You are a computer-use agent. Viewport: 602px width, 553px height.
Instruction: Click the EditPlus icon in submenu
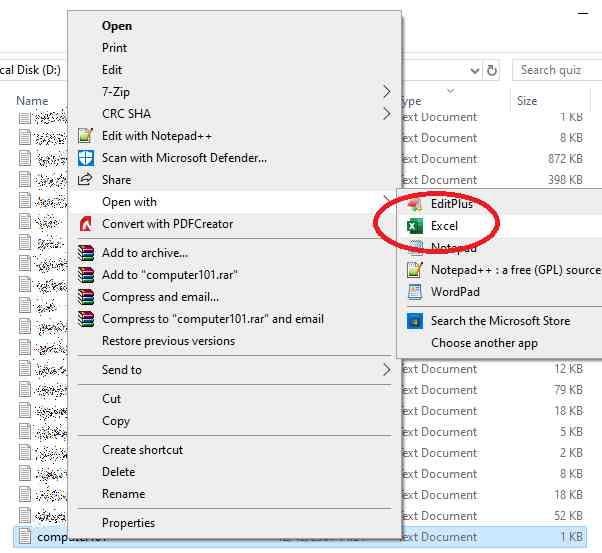(x=414, y=204)
